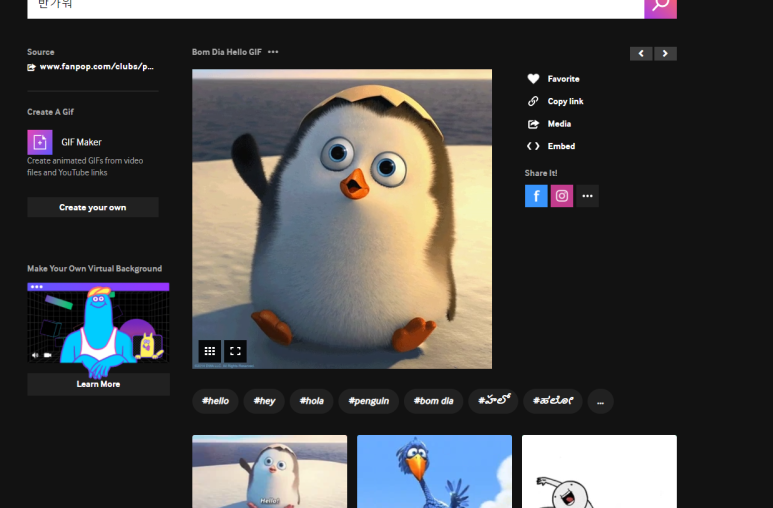
Task: Expand more tags with ellipsis pill
Action: click(600, 401)
